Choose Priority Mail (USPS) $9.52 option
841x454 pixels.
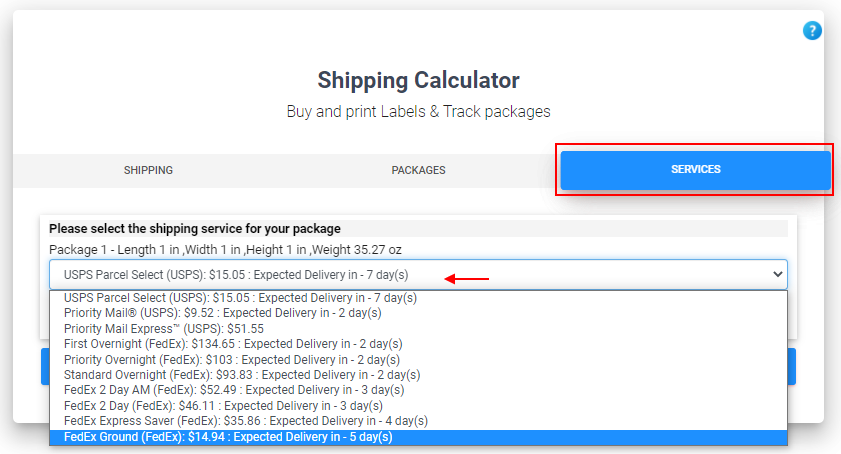(x=418, y=313)
